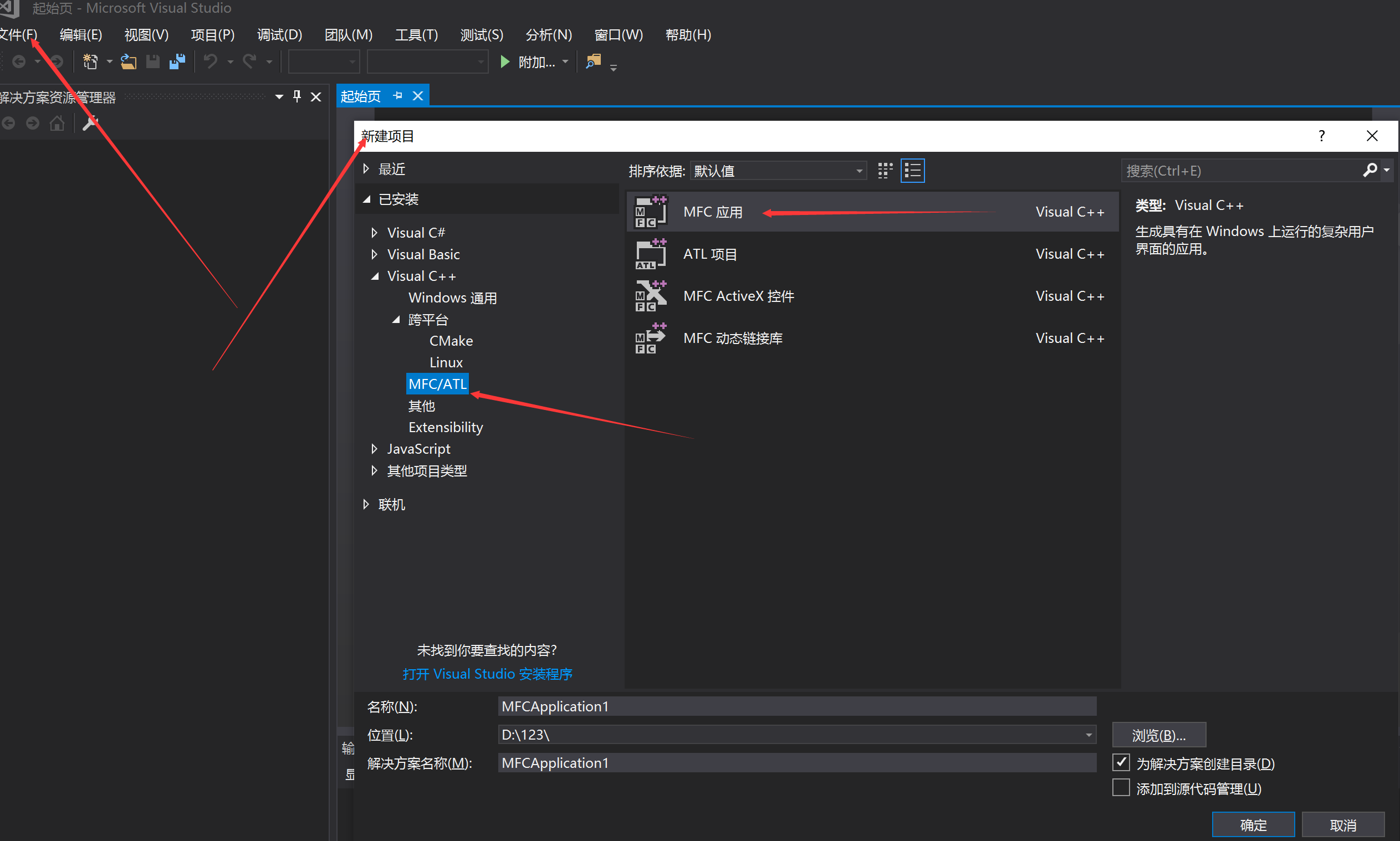Viewport: 1400px width, 841px height.
Task: Open the 打开 Visual Studio 安装程序 link
Action: pyautogui.click(x=486, y=673)
